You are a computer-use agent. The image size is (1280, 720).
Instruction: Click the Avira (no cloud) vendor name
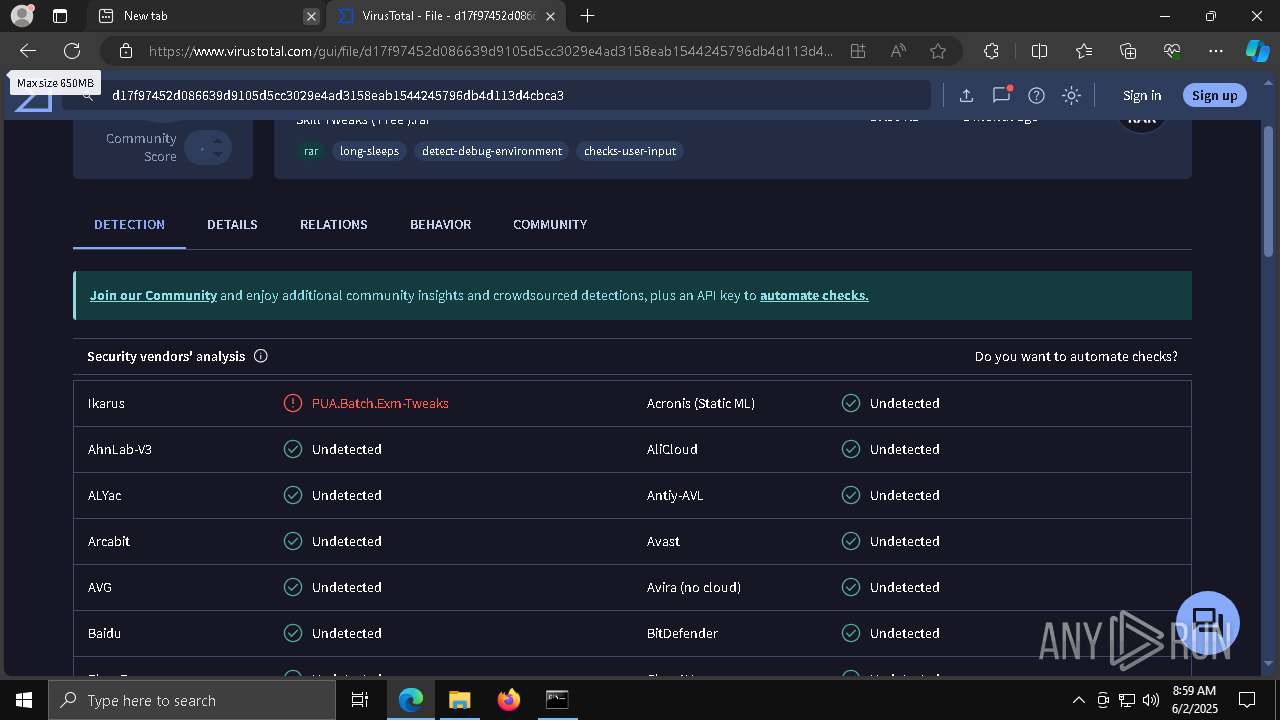click(x=694, y=587)
